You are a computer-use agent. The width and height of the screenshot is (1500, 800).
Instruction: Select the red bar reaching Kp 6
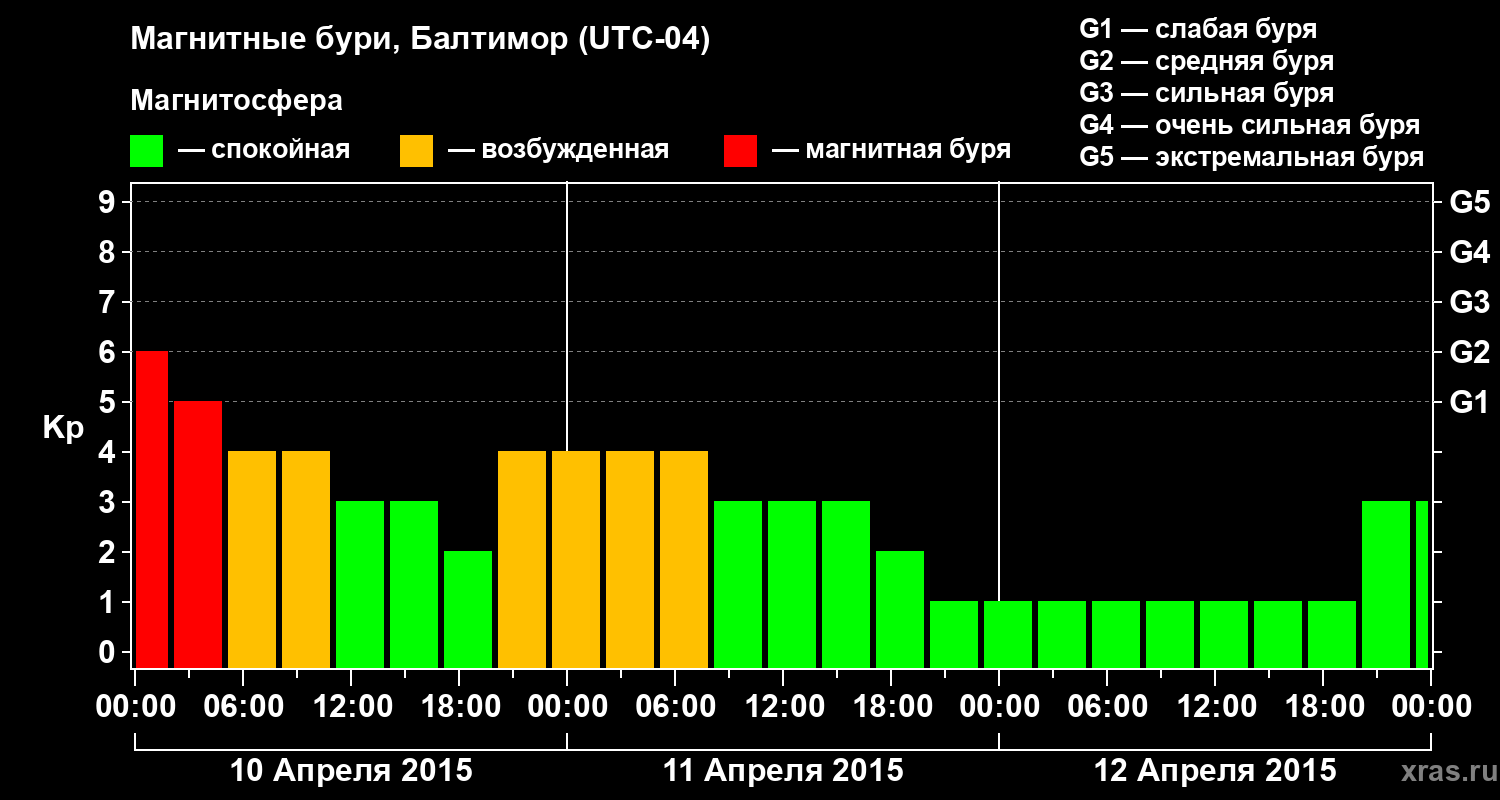pyautogui.click(x=152, y=509)
